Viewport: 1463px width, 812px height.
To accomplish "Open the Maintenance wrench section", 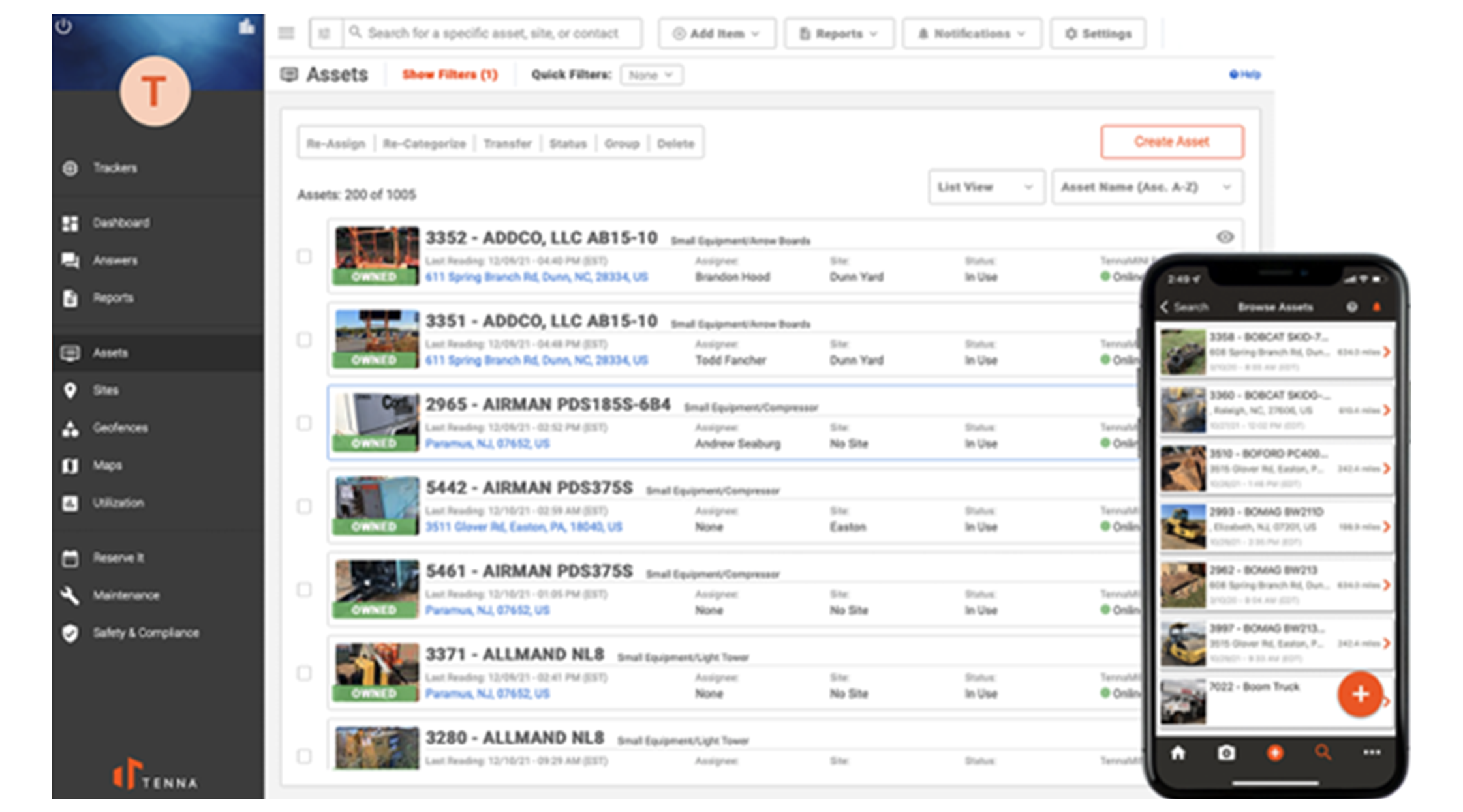I will 125,595.
